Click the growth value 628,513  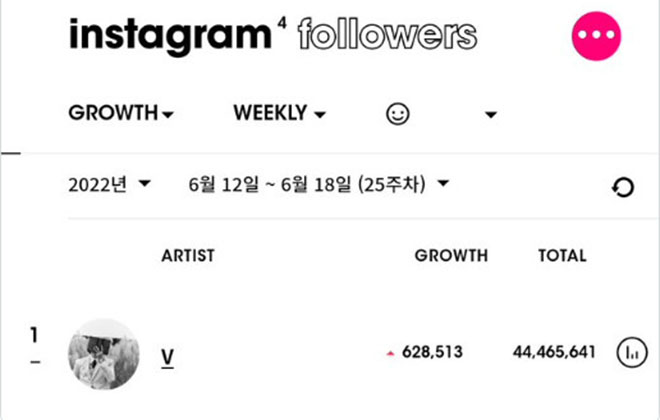click(x=432, y=352)
